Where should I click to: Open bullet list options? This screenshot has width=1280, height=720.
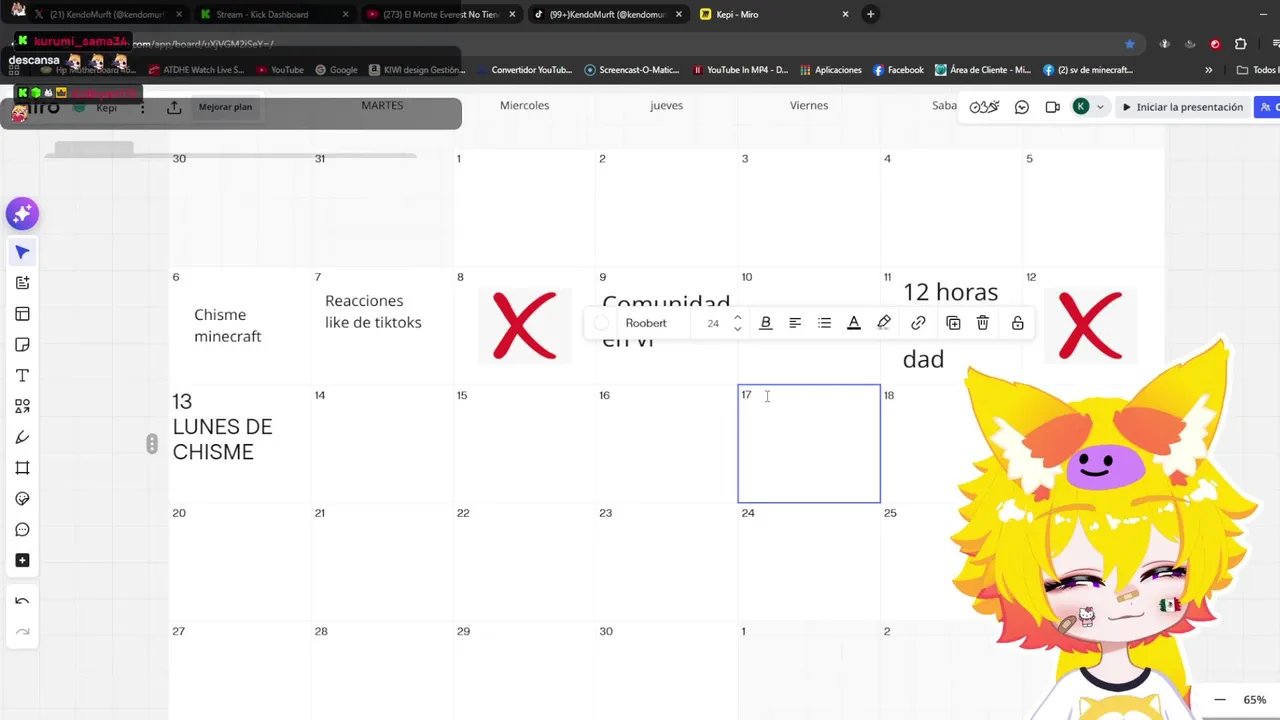(824, 323)
